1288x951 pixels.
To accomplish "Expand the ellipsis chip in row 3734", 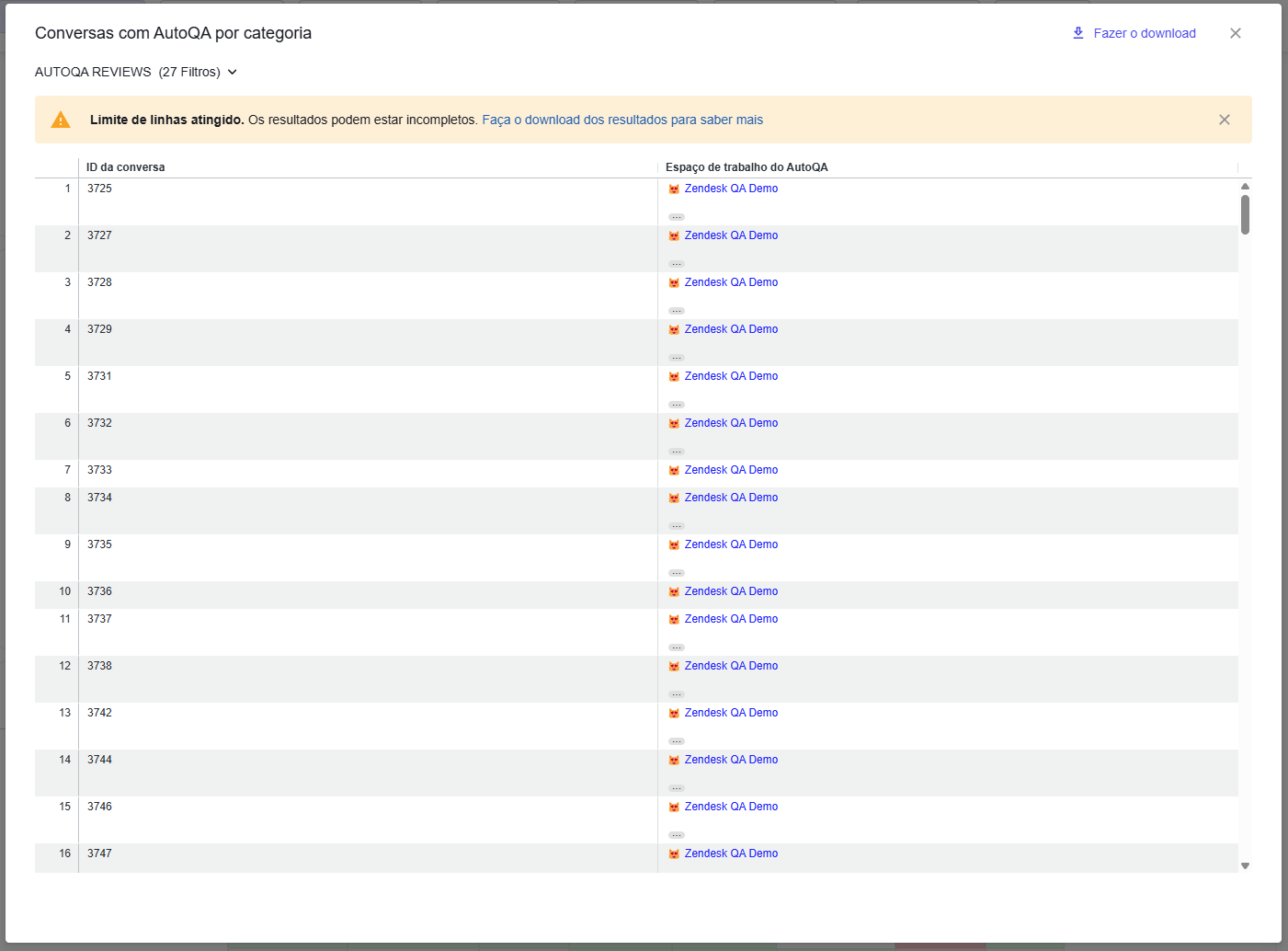I will pos(677,526).
